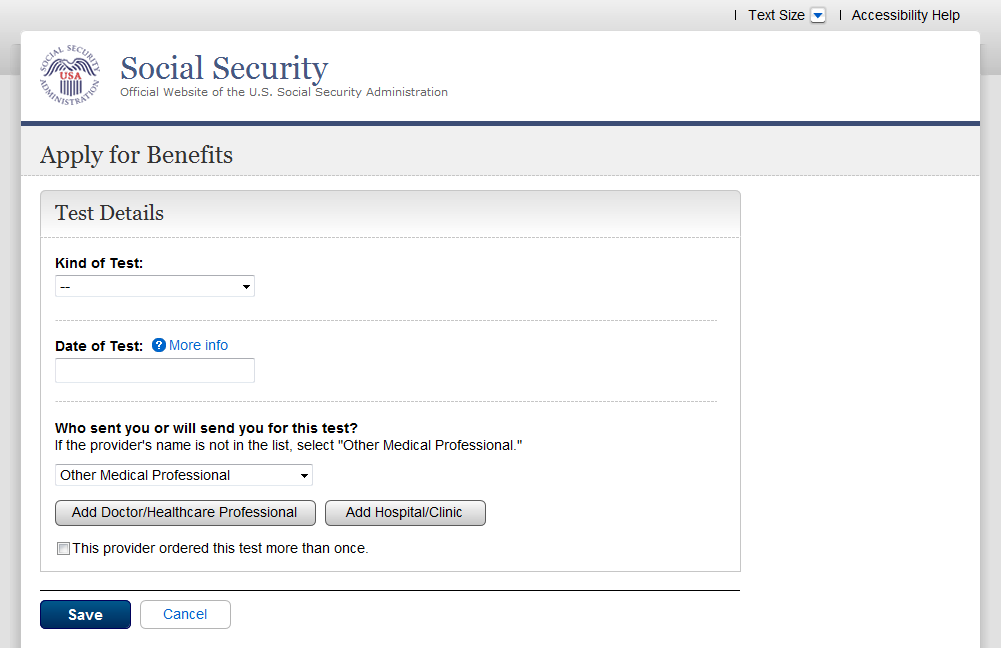Click the 'Apply for Benefits' page heading

coord(136,156)
